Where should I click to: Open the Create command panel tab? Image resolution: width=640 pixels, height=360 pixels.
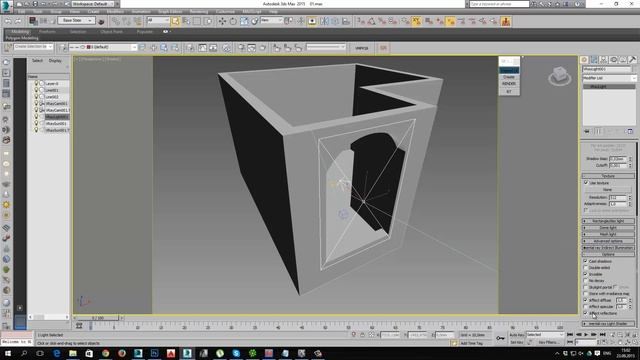coord(584,60)
